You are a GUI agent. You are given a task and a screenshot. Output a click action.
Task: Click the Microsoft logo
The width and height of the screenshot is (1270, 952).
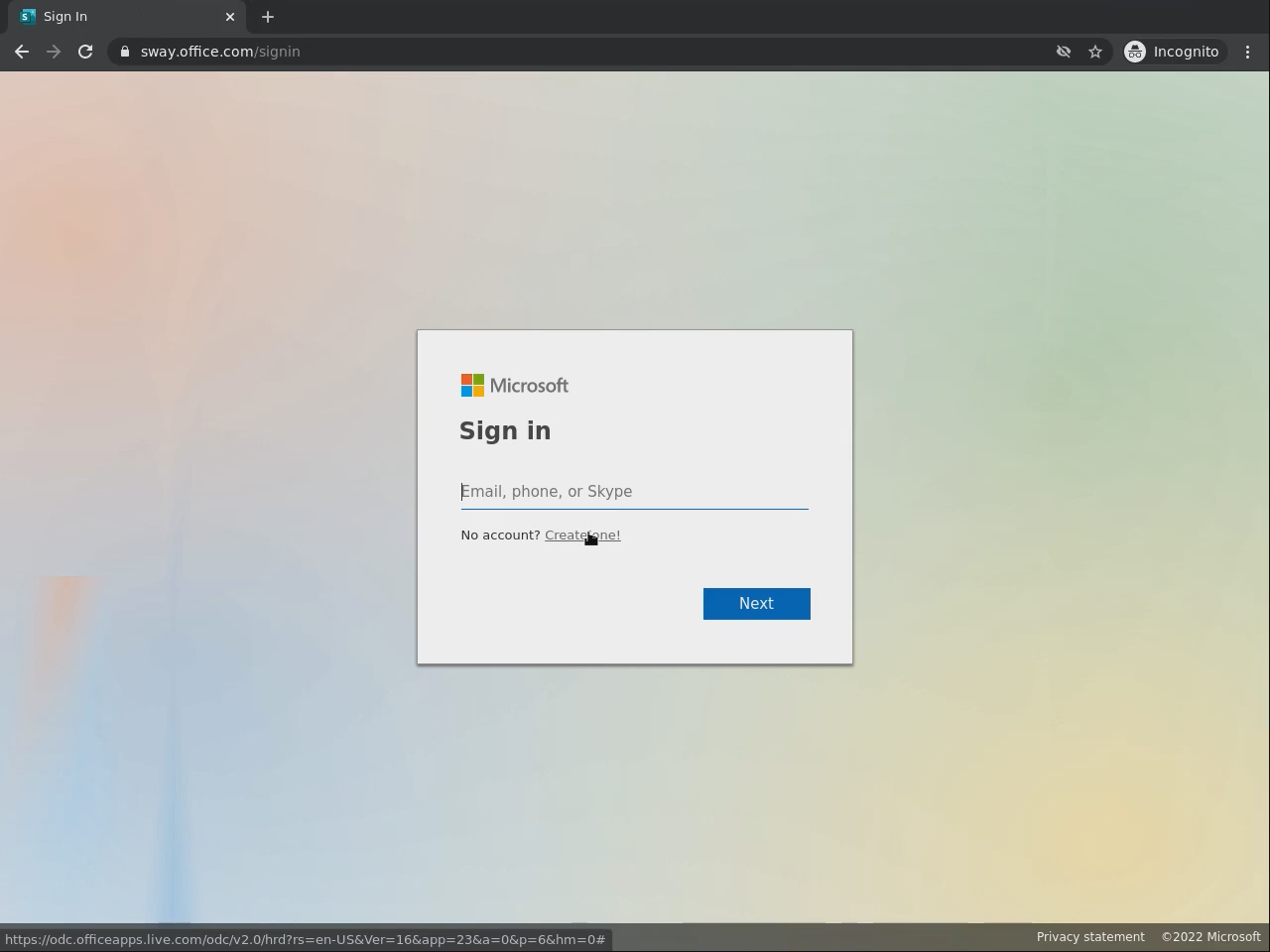pyautogui.click(x=515, y=386)
